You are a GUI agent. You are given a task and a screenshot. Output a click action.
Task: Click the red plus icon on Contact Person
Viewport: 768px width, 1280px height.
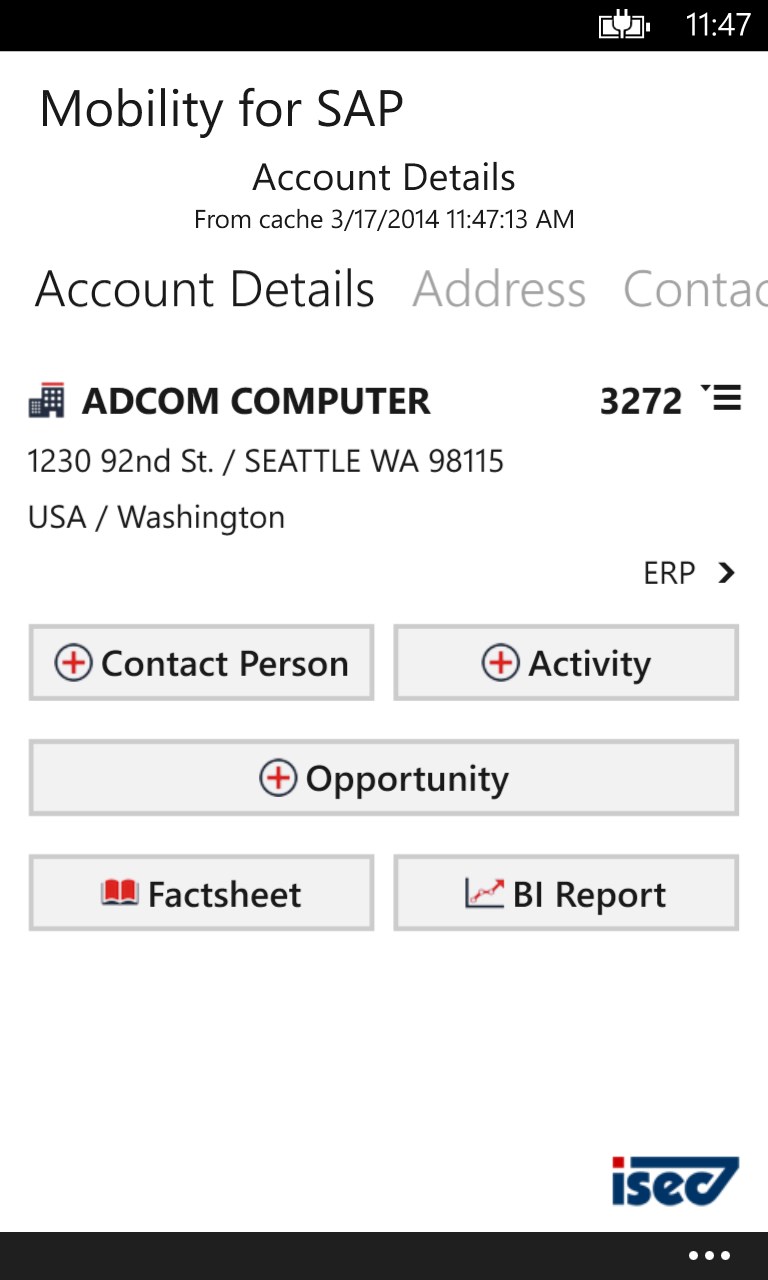click(73, 663)
